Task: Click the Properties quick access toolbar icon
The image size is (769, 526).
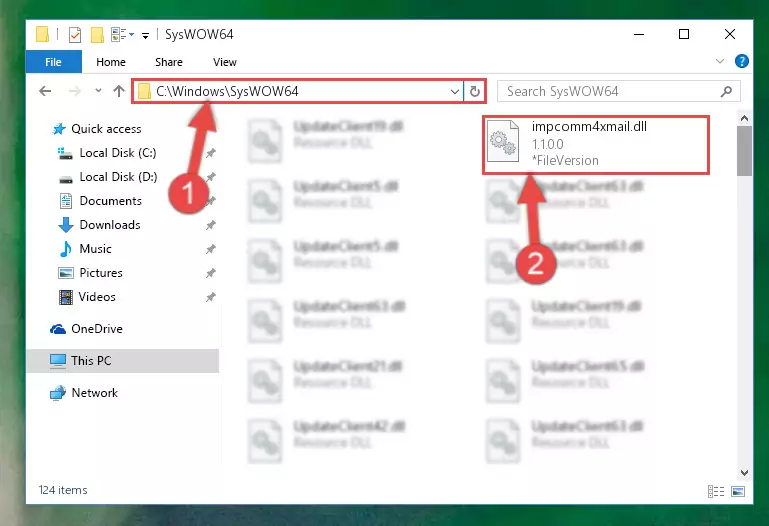Action: pyautogui.click(x=75, y=35)
